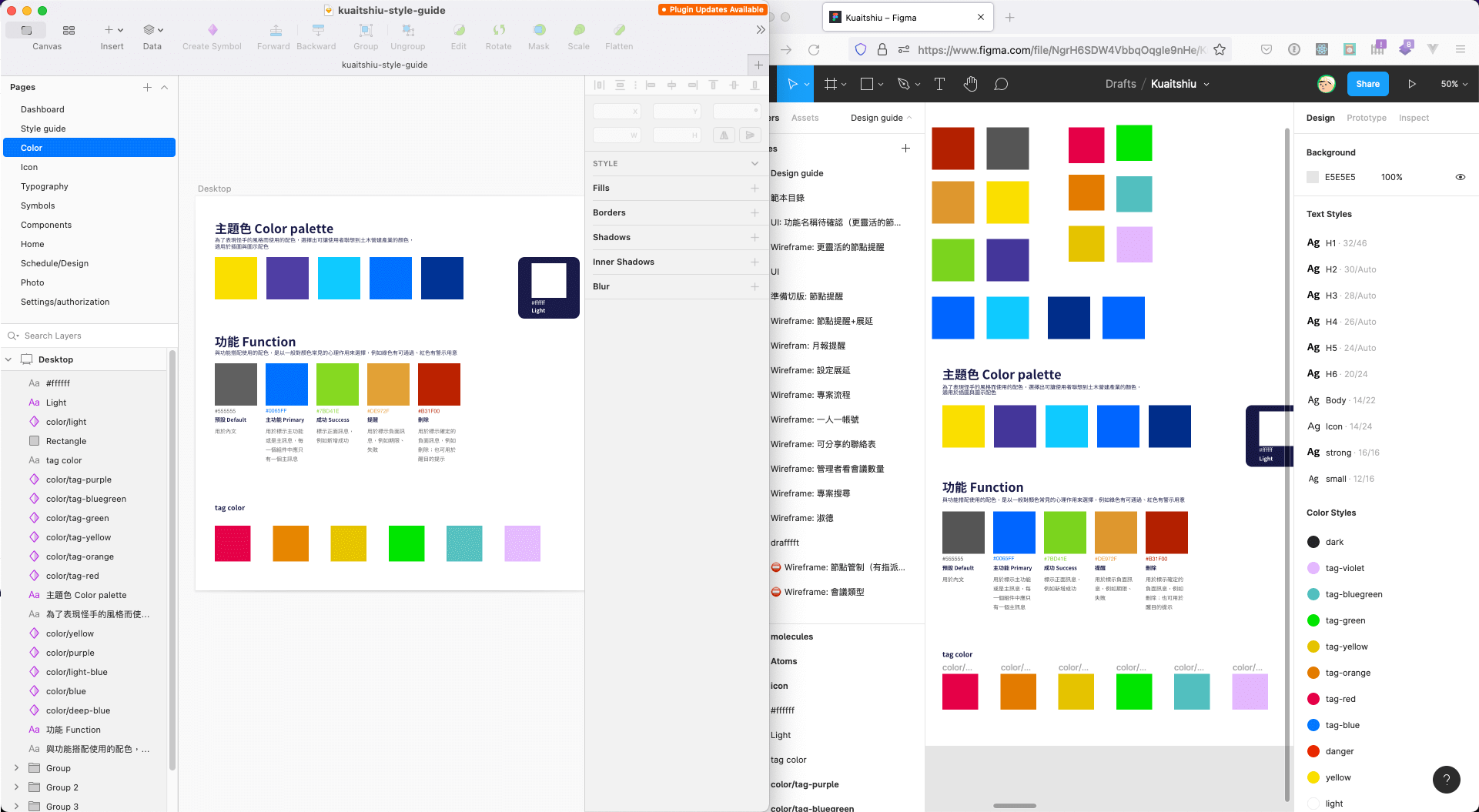Switch to the Prototype tab in Figma

click(1366, 118)
